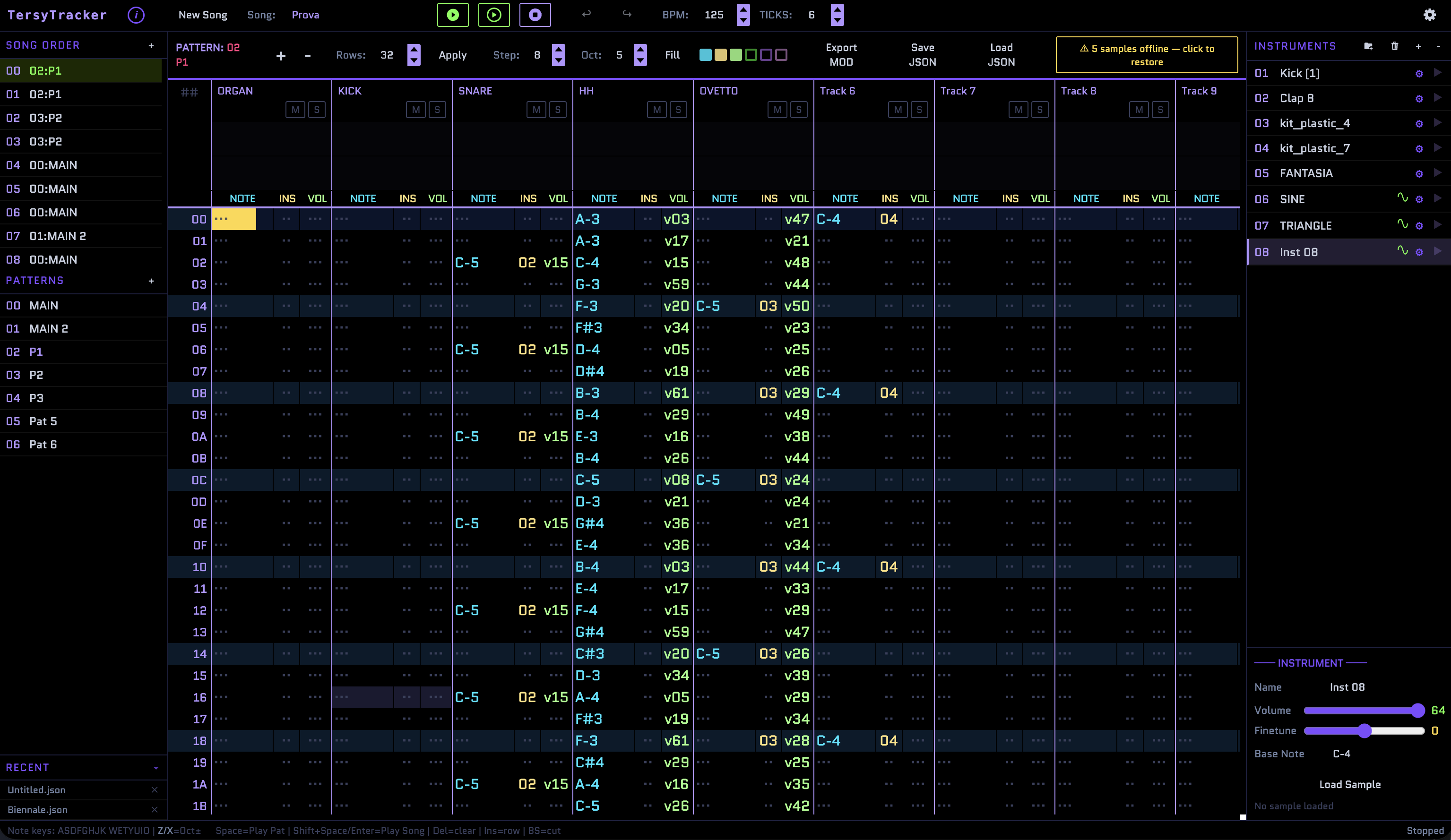Solo the OVETTO track
This screenshot has height=840, width=1451.
(x=799, y=110)
